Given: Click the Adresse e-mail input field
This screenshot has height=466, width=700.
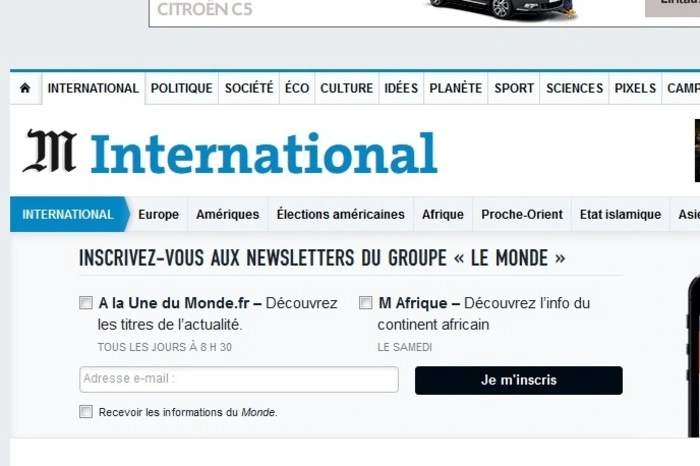Looking at the screenshot, I should pyautogui.click(x=239, y=379).
